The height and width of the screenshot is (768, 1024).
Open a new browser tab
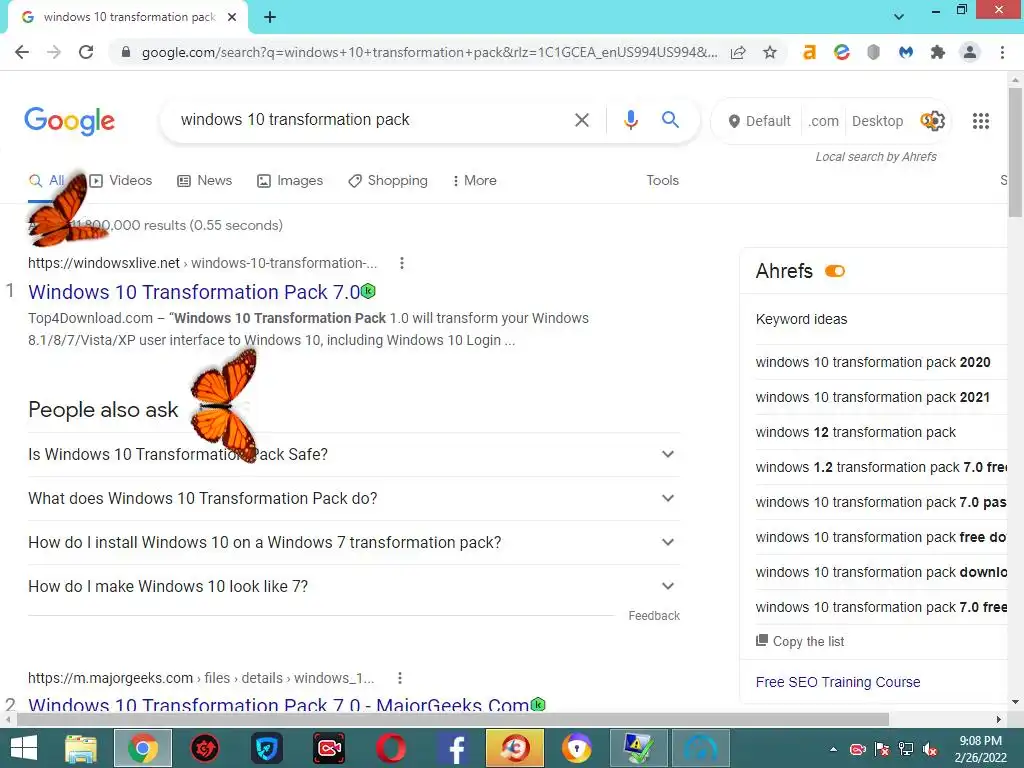point(270,18)
